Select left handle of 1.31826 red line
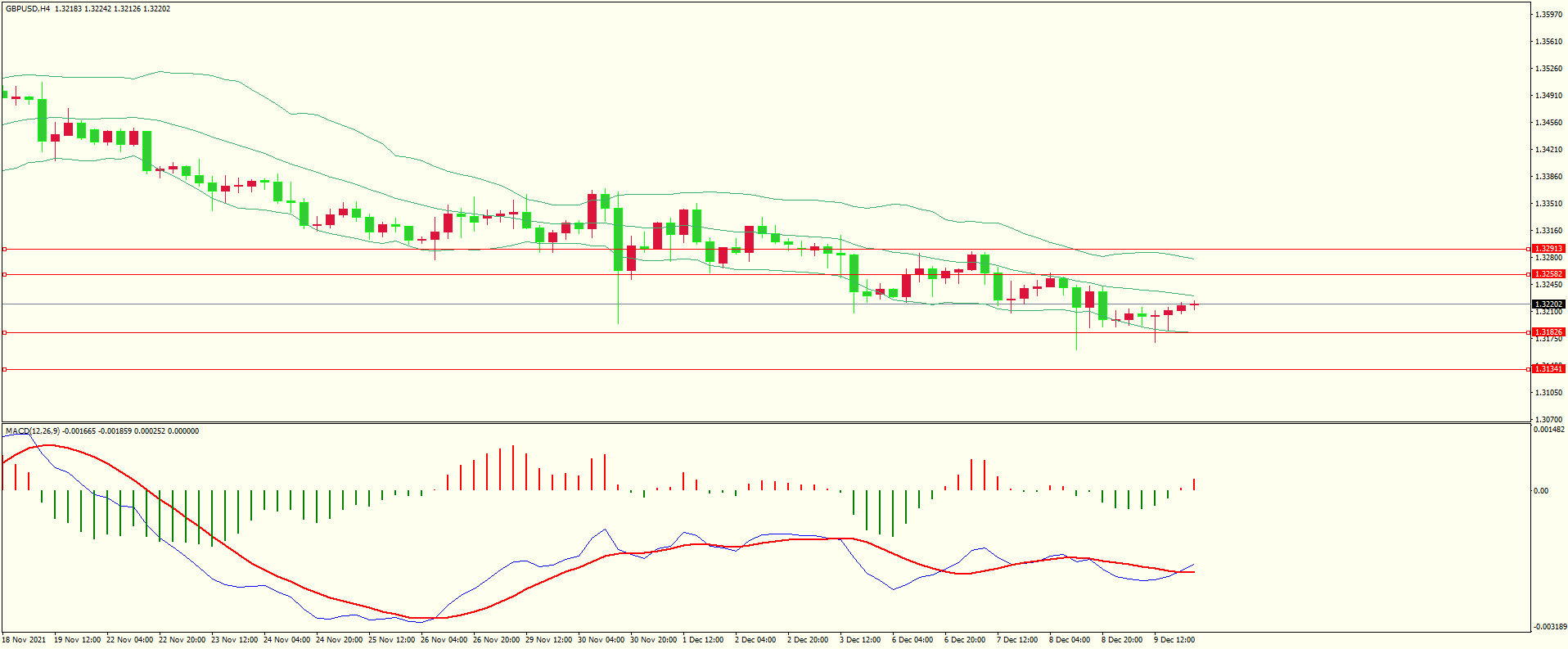Image resolution: width=1568 pixels, height=649 pixels. tap(4, 332)
